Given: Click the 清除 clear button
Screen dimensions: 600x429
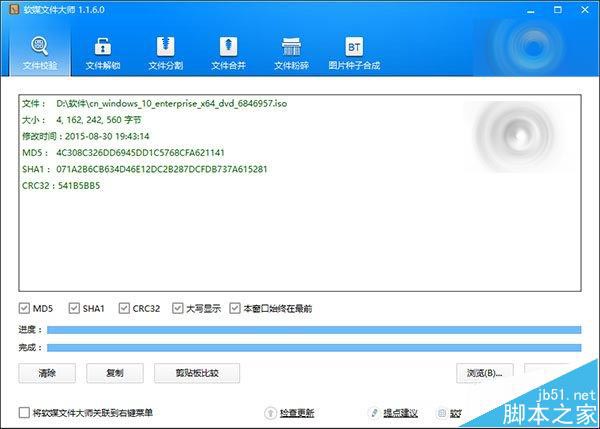Looking at the screenshot, I should point(47,373).
